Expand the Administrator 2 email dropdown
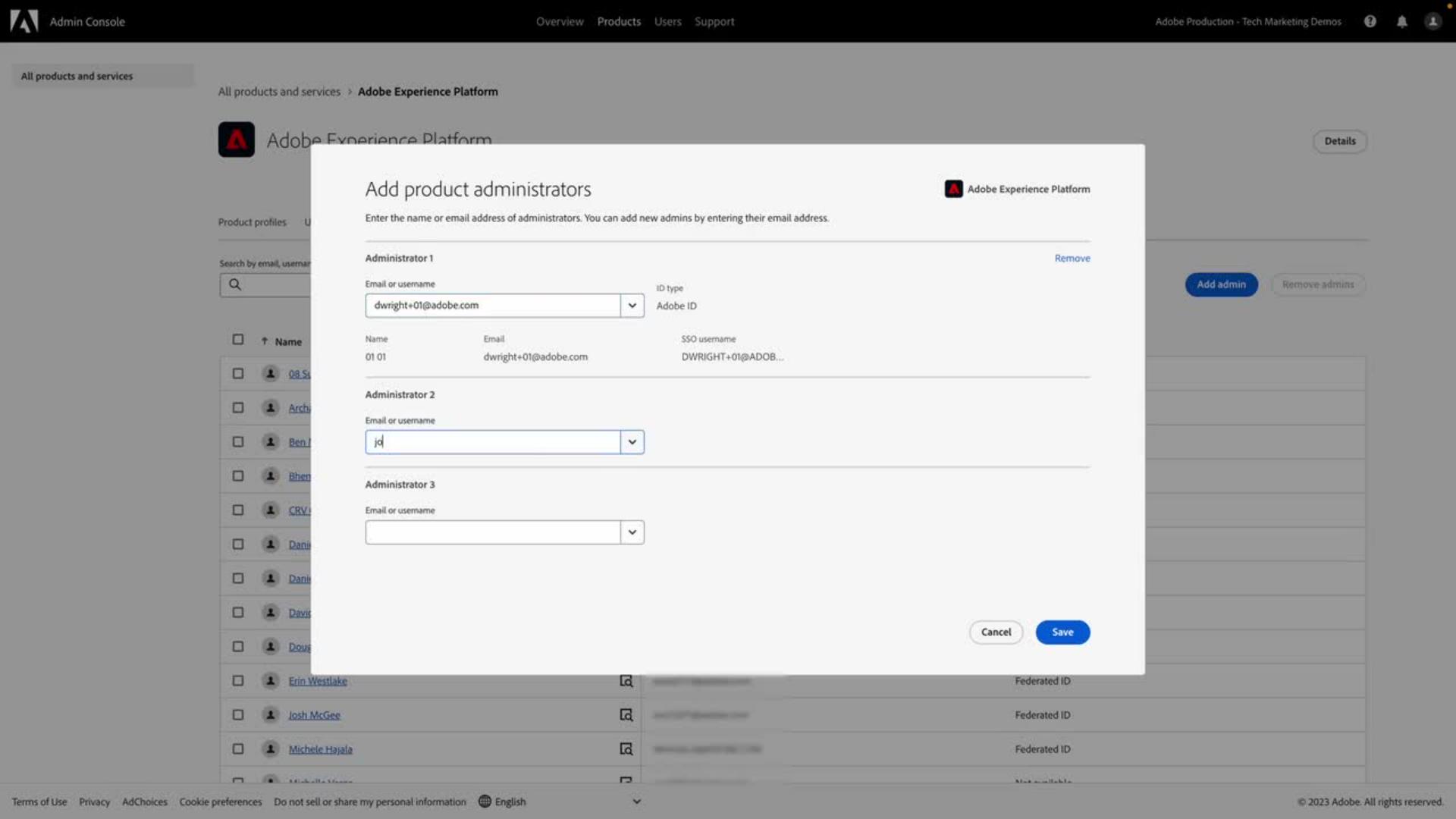1456x819 pixels. [x=632, y=442]
